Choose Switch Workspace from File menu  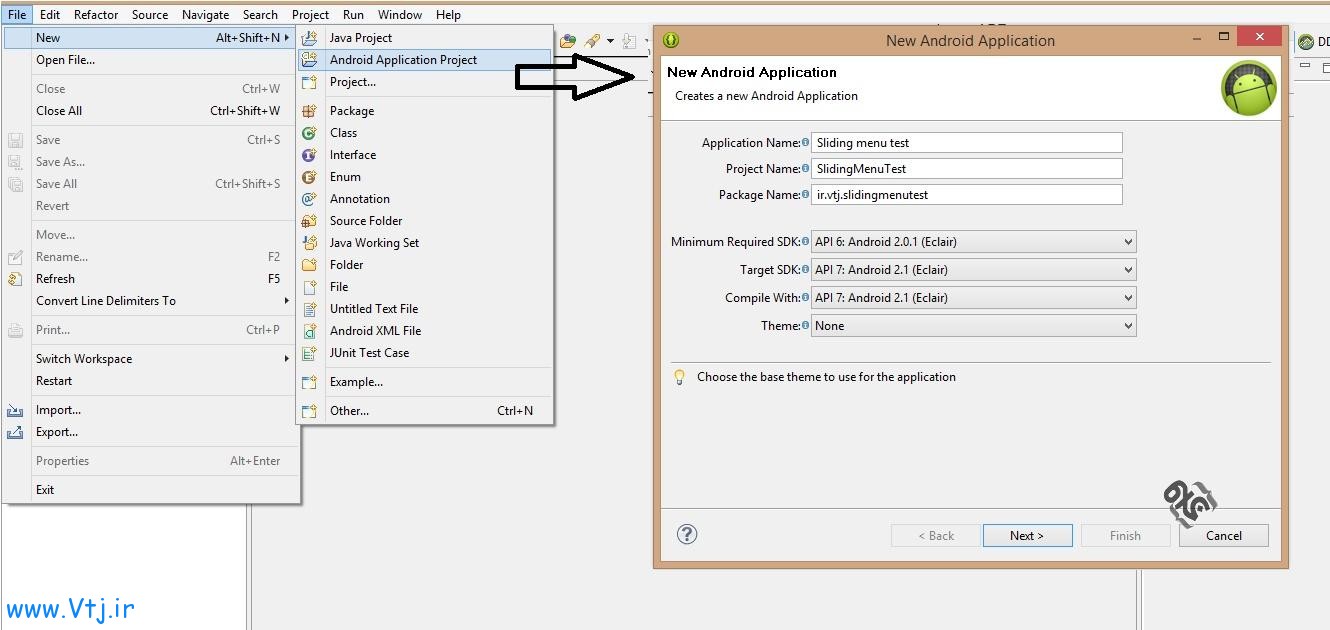[84, 359]
